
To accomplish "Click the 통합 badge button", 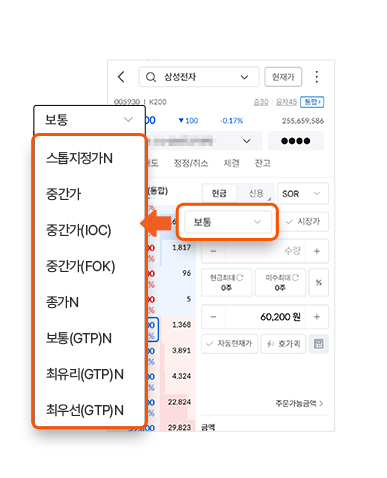I will pos(312,102).
